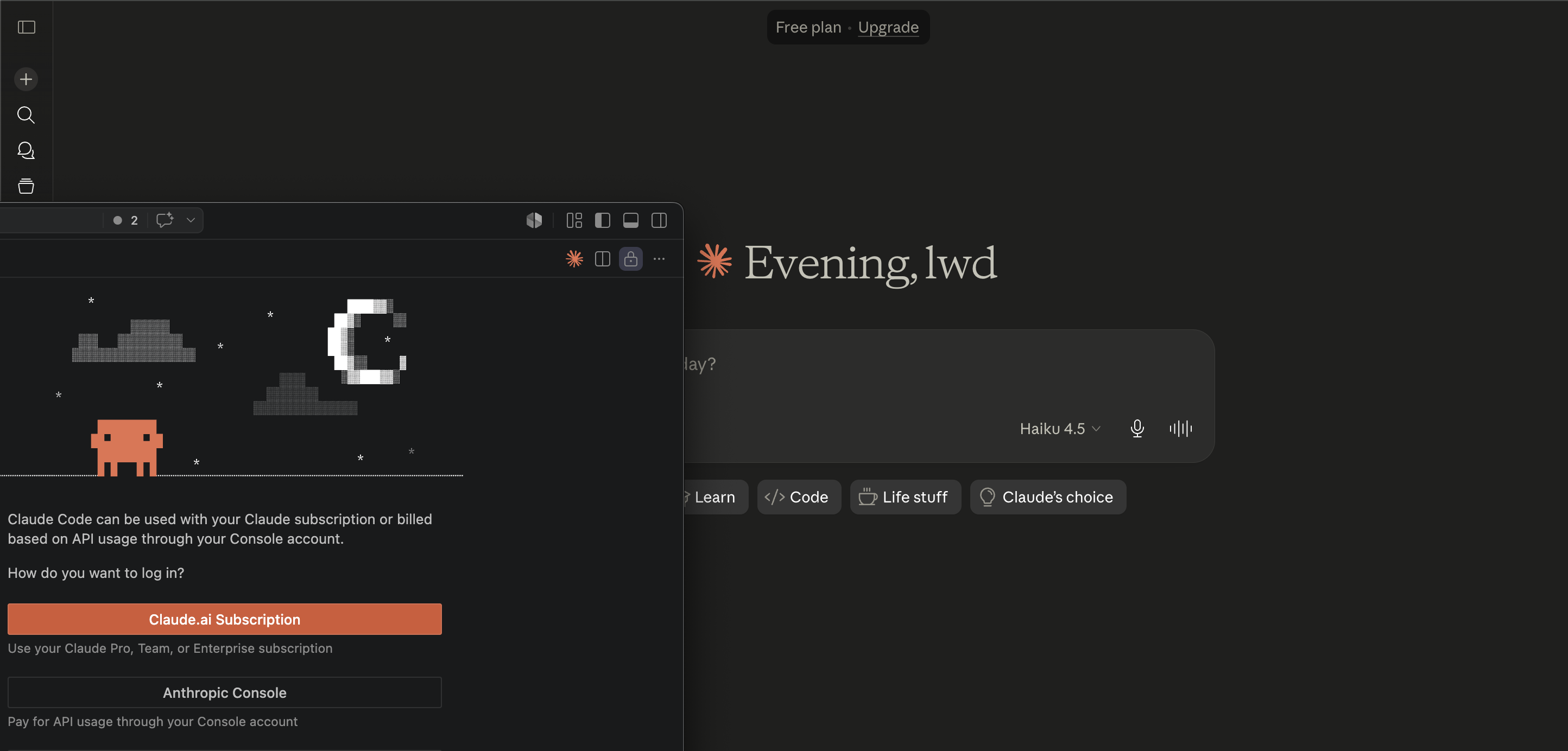
Task: Choose Anthropic Console login
Action: coord(225,692)
